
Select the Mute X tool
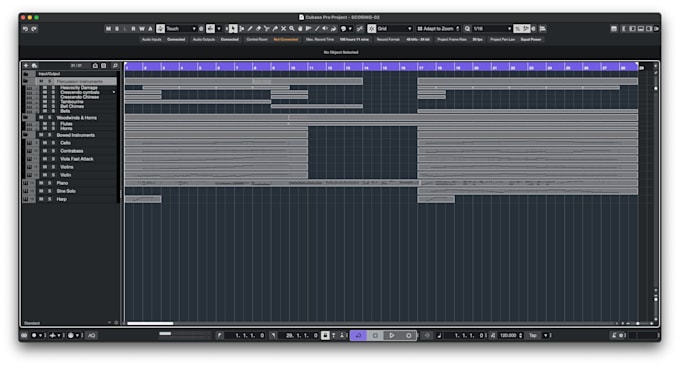283,29
